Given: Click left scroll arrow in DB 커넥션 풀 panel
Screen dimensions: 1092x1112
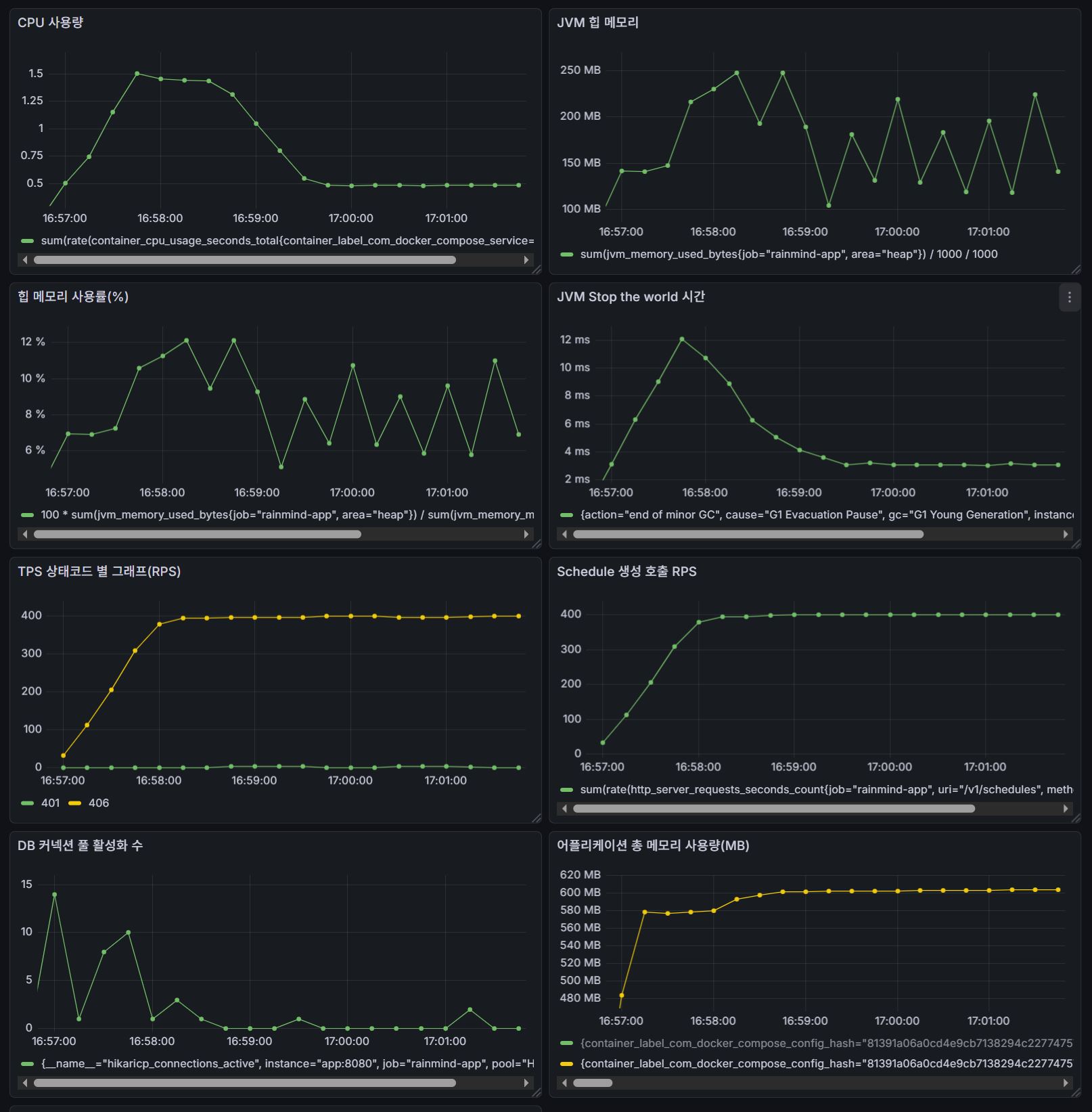Looking at the screenshot, I should [x=25, y=1083].
